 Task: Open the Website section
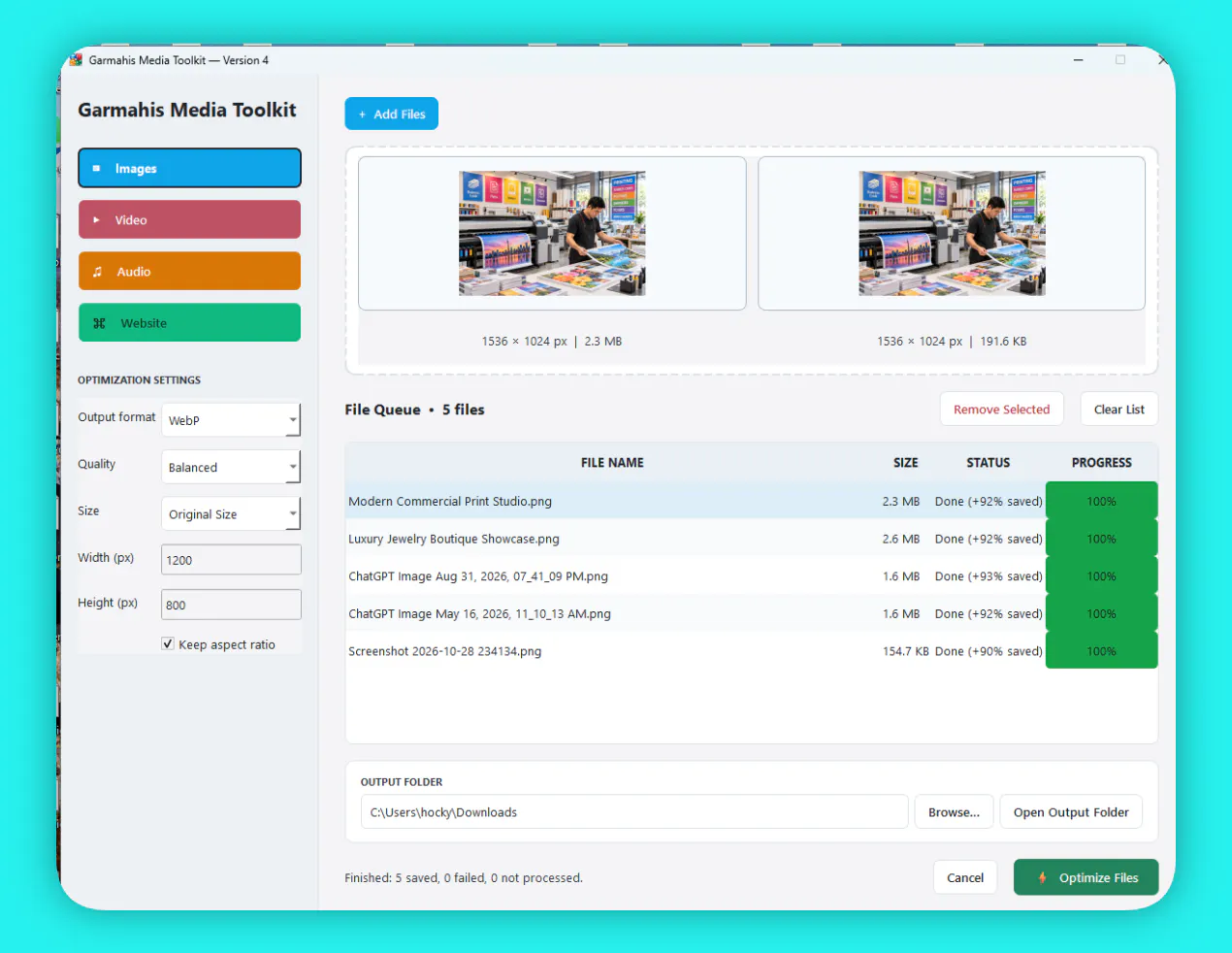pyautogui.click(x=189, y=322)
